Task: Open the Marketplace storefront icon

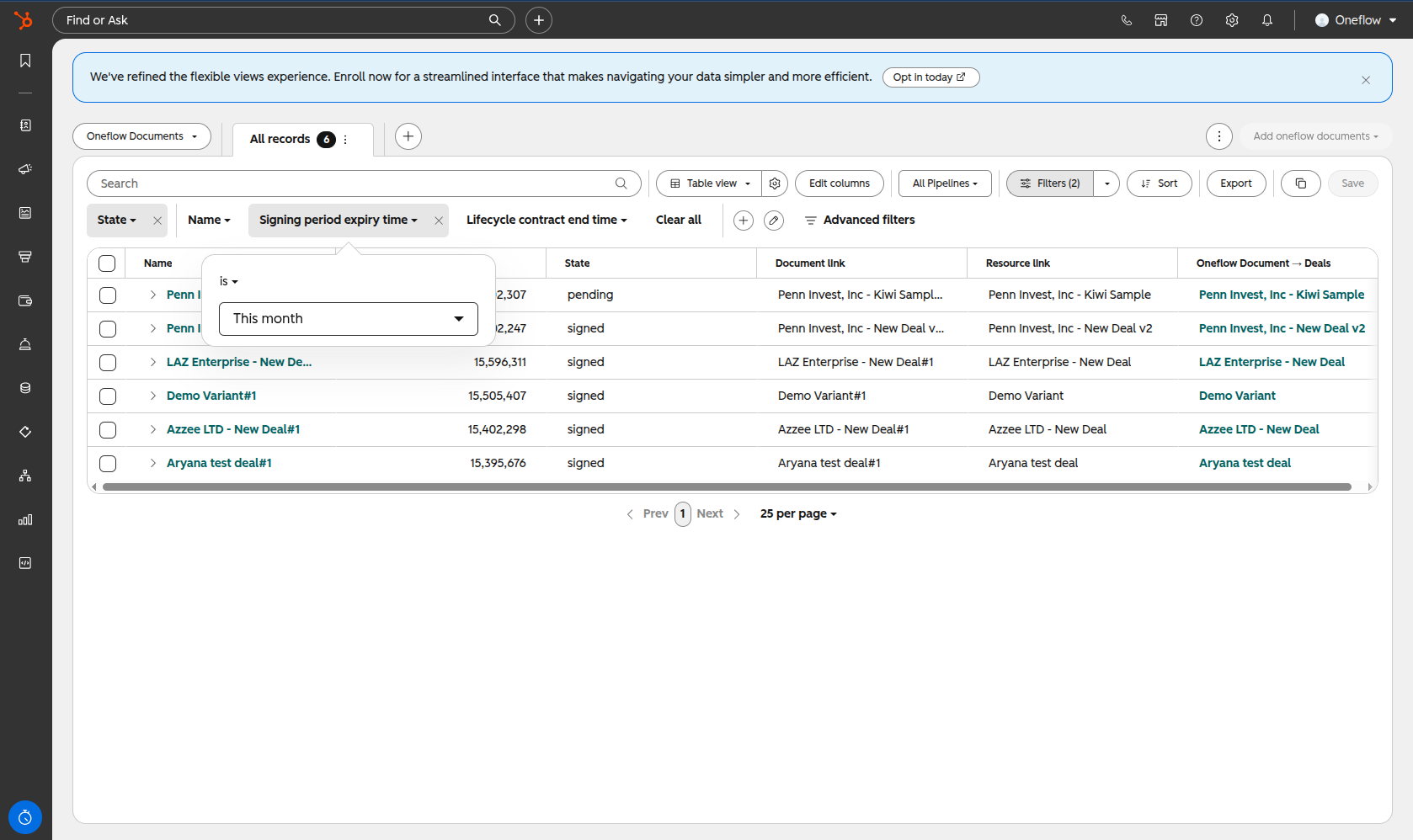Action: (1161, 20)
